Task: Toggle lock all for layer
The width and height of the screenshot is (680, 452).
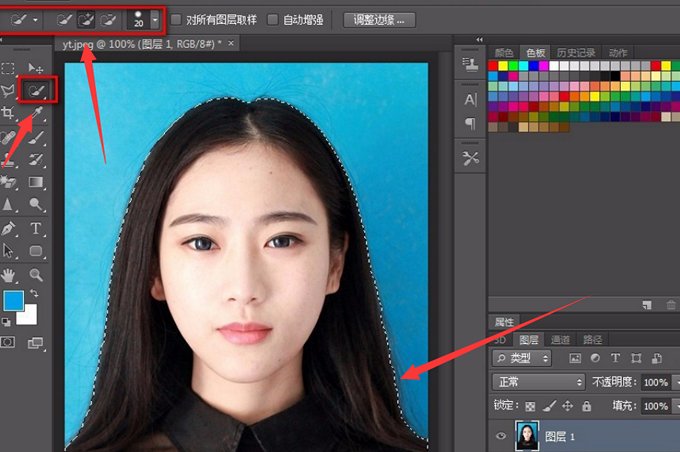Action: 587,406
